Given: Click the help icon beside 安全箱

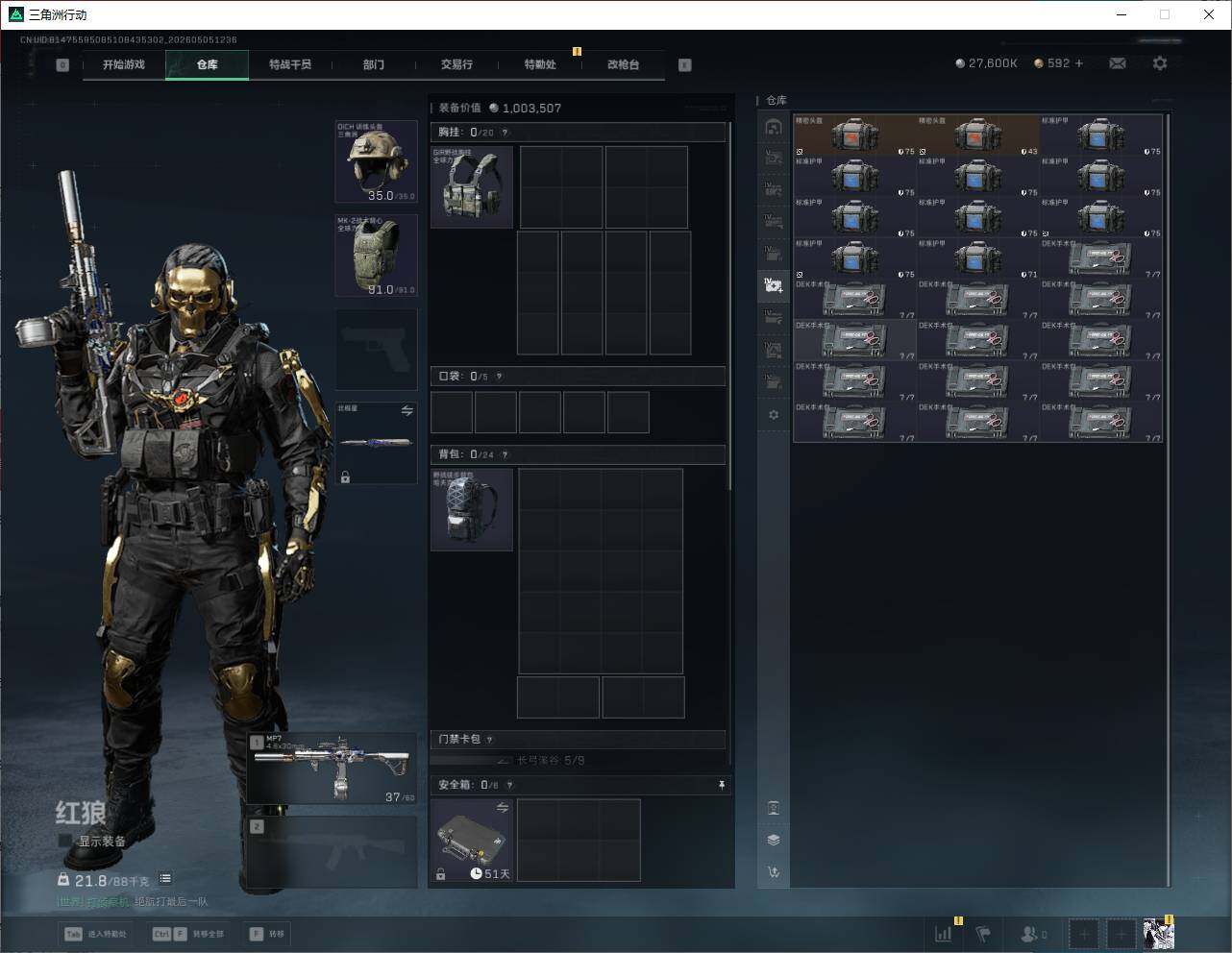Looking at the screenshot, I should pos(509,785).
